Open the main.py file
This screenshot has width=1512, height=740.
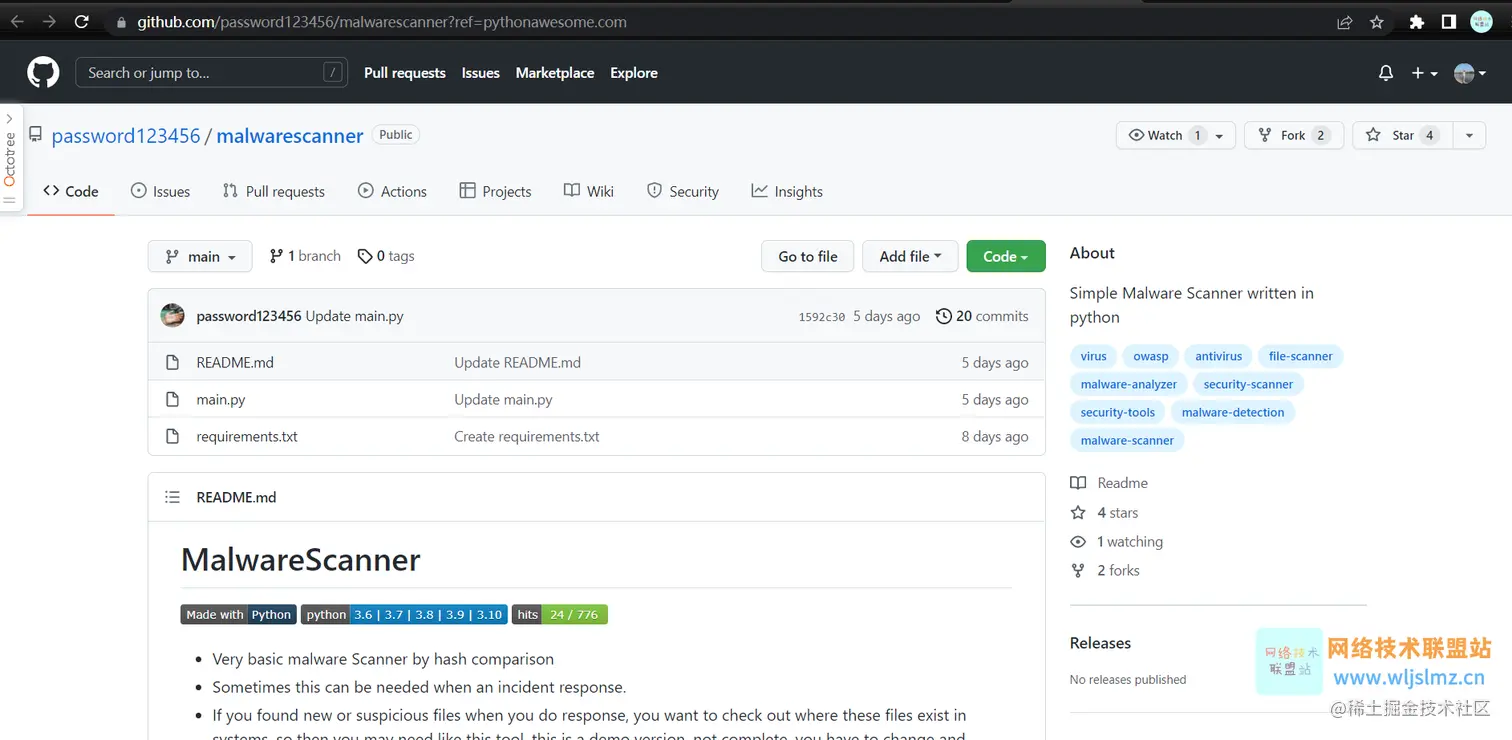coord(221,400)
